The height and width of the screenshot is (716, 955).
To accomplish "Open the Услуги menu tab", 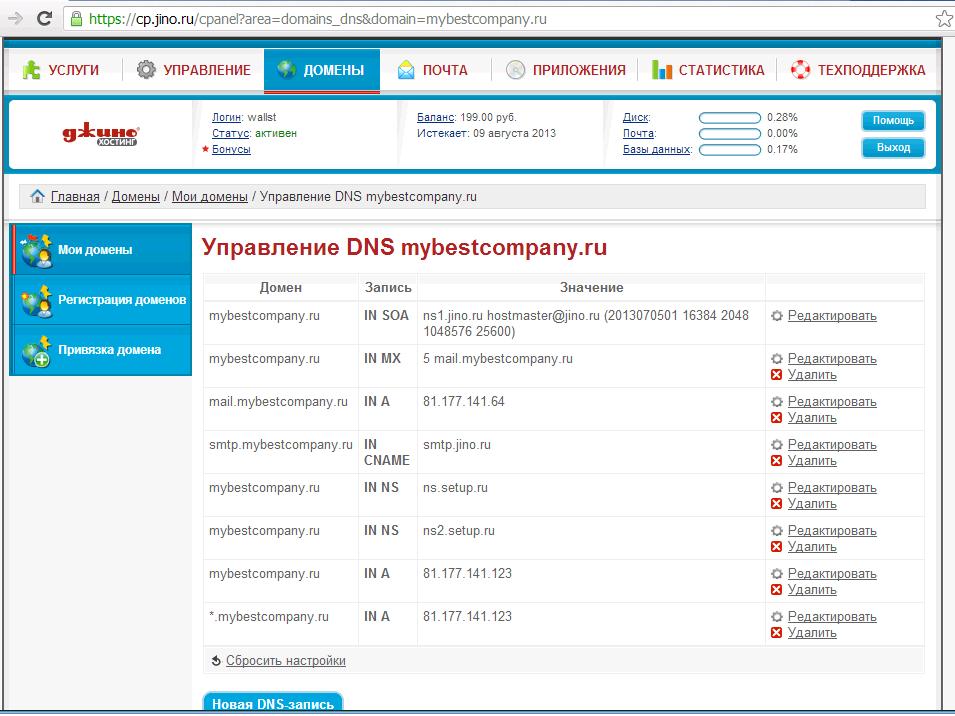I will click(x=61, y=70).
